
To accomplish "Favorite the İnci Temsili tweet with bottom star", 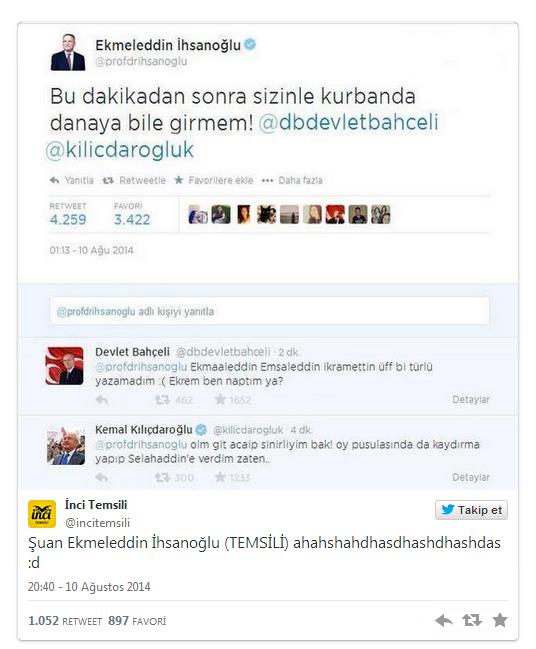I will [500, 620].
